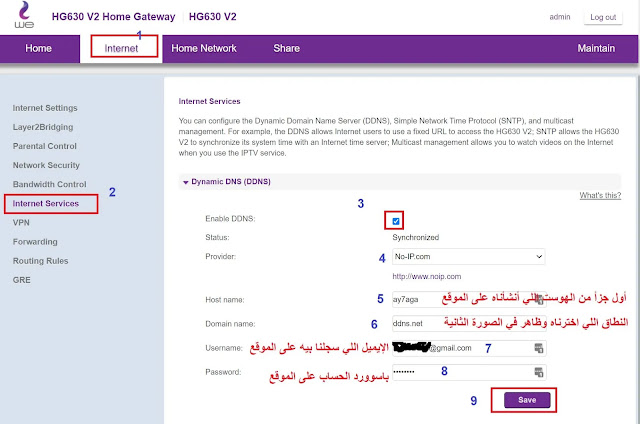Open Bandwidth Control section
This screenshot has height=424, width=640.
coord(49,184)
